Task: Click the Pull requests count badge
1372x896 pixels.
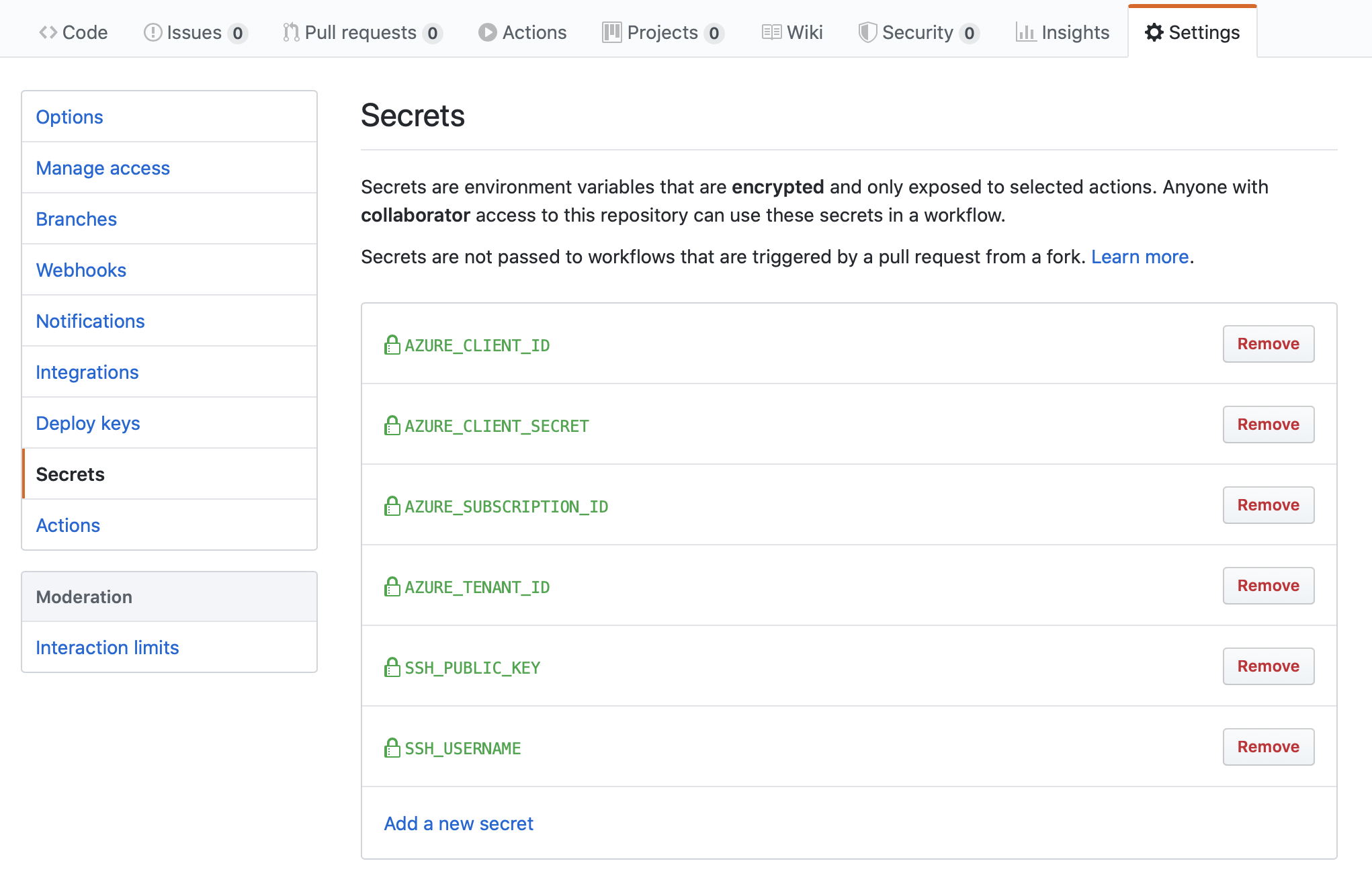Action: (x=433, y=33)
